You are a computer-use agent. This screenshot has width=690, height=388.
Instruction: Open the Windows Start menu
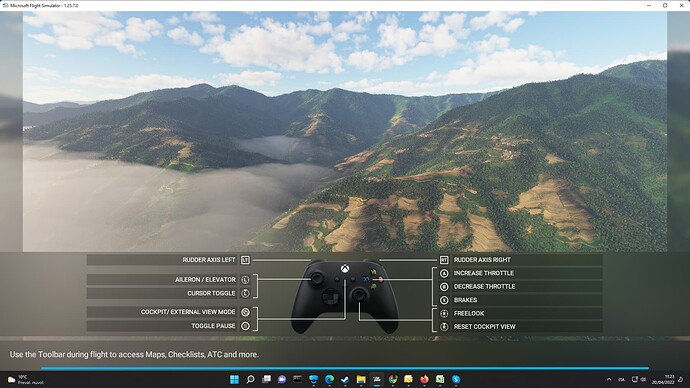click(234, 379)
